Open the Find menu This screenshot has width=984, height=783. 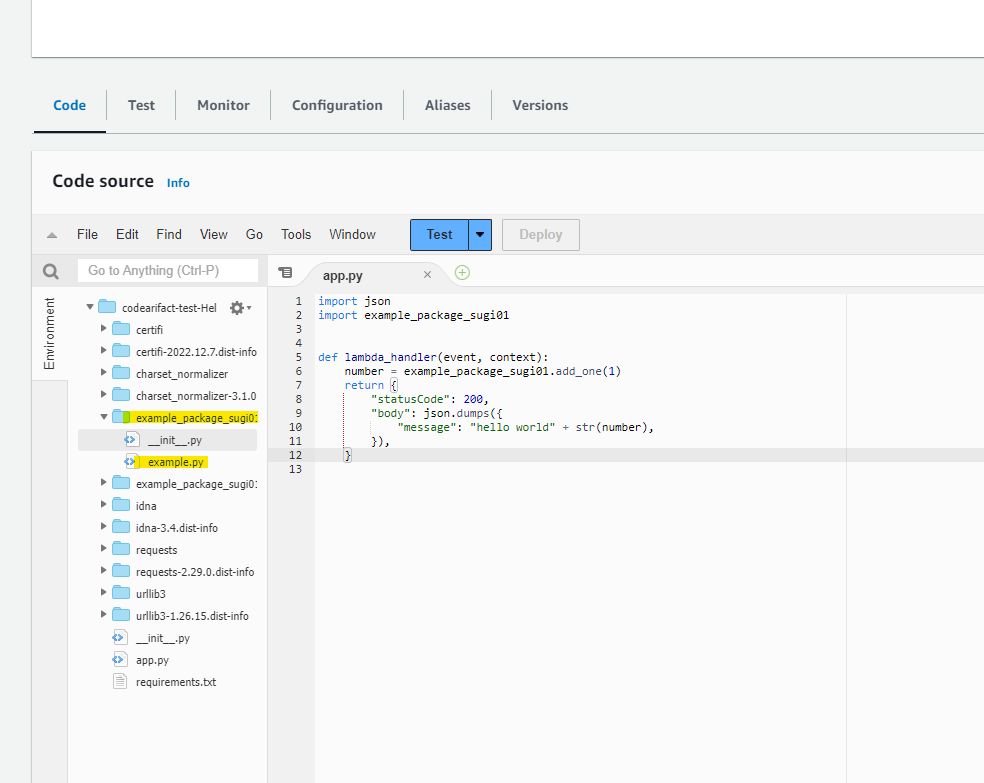coord(169,235)
